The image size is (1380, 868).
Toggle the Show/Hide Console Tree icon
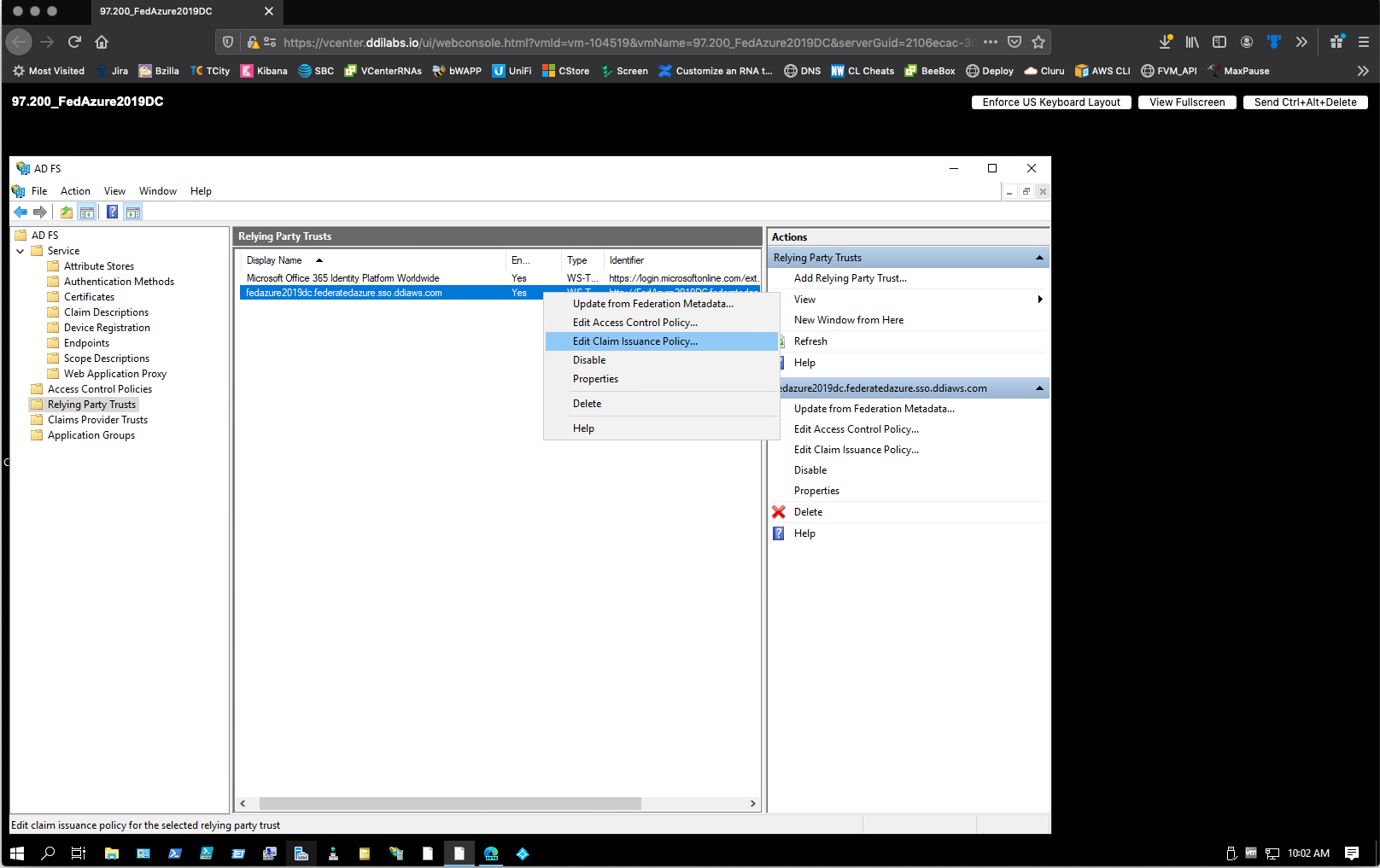coord(86,213)
